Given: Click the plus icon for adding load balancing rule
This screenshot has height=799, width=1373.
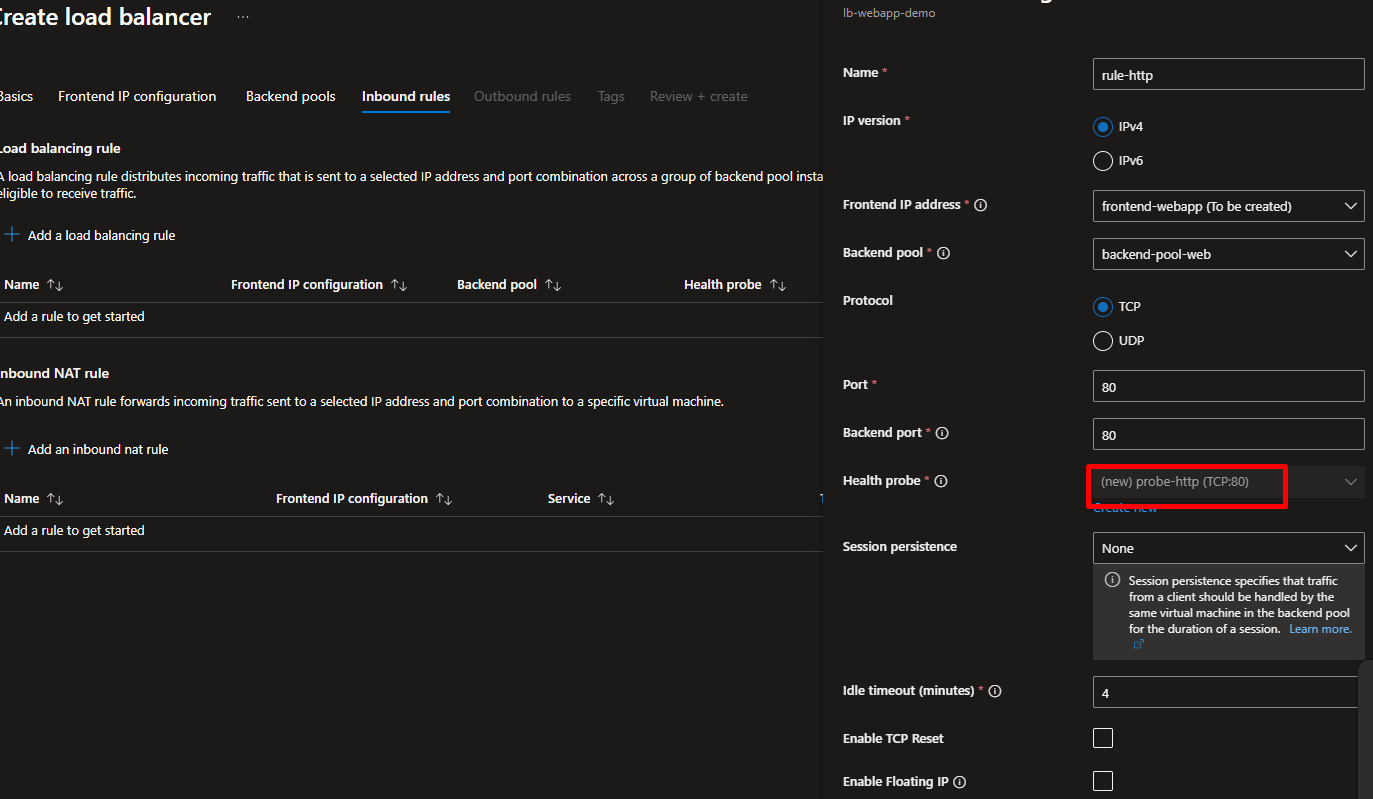Looking at the screenshot, I should tap(12, 235).
